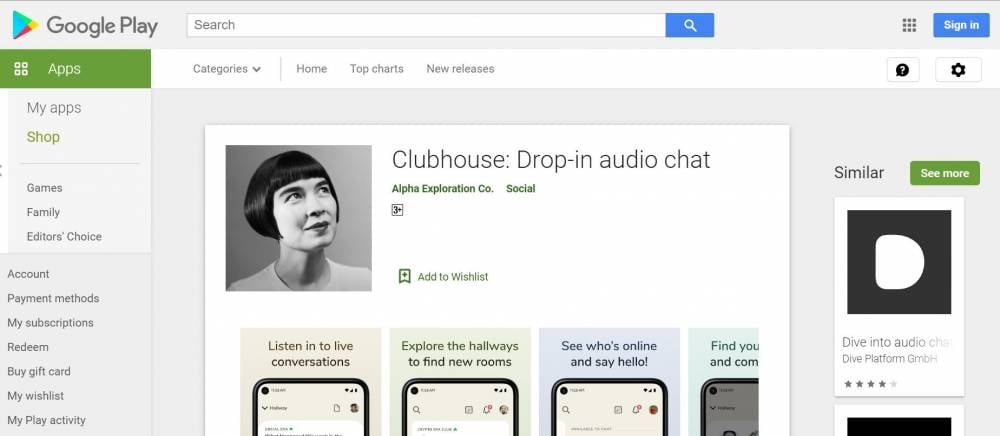Click the Clubhouse app icon portrait
The width and height of the screenshot is (1000, 436).
(x=298, y=218)
